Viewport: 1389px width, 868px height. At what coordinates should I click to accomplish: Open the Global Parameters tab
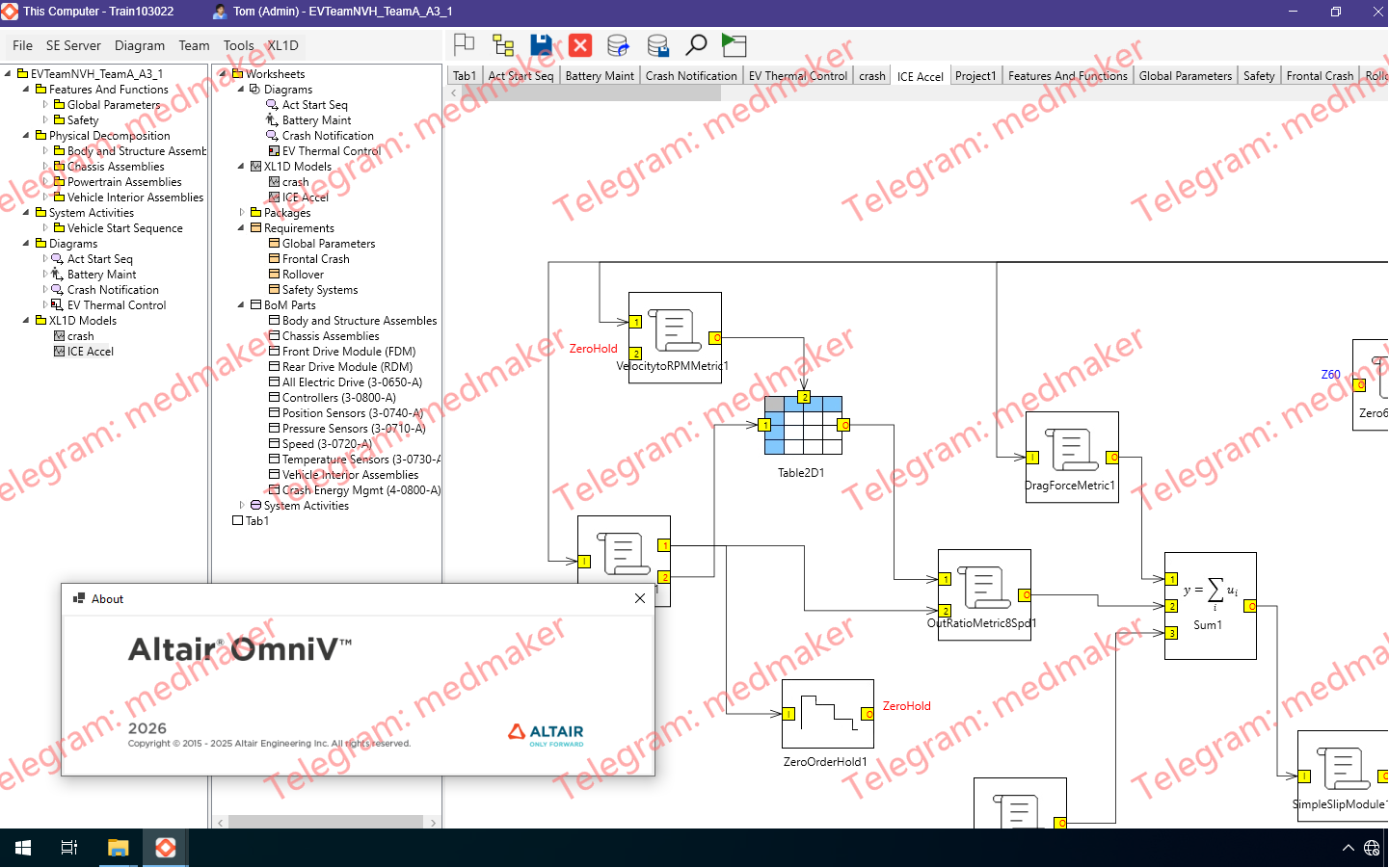[x=1185, y=76]
